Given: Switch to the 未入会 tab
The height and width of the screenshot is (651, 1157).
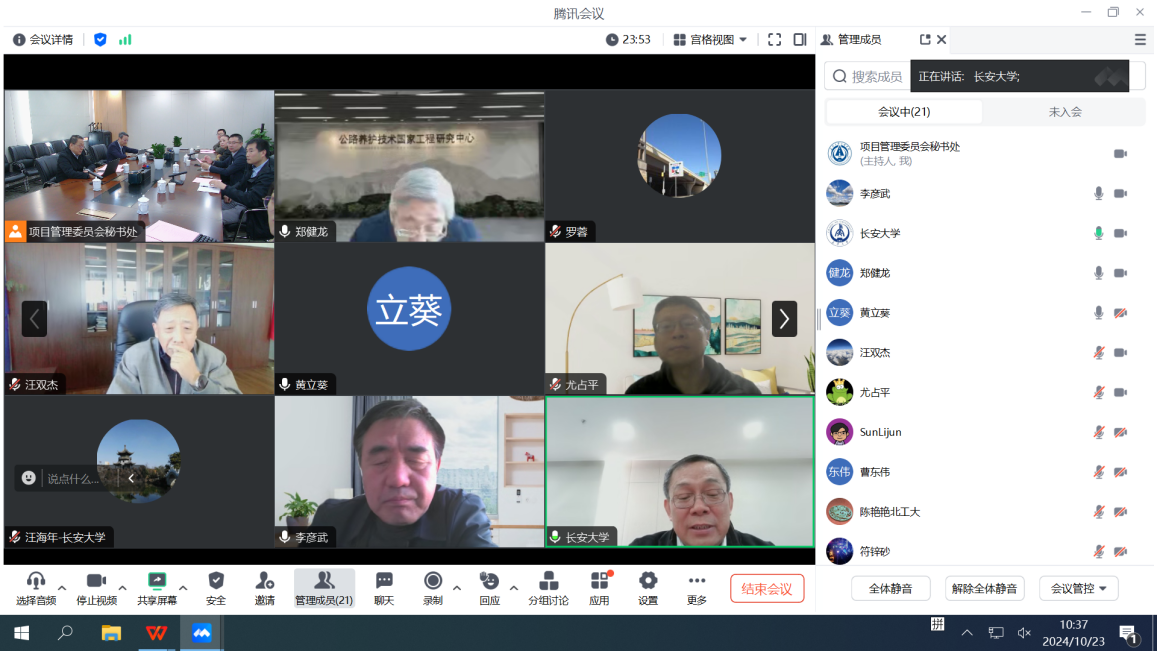Looking at the screenshot, I should click(1064, 112).
